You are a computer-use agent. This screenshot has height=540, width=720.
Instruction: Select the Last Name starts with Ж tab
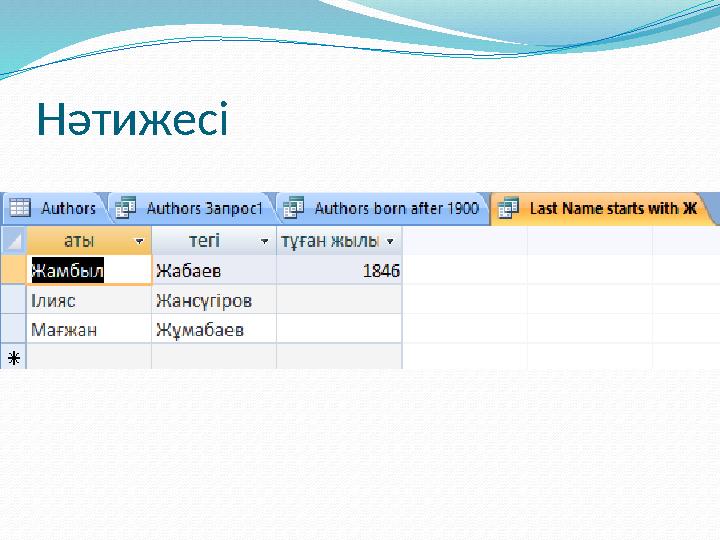[x=602, y=208]
